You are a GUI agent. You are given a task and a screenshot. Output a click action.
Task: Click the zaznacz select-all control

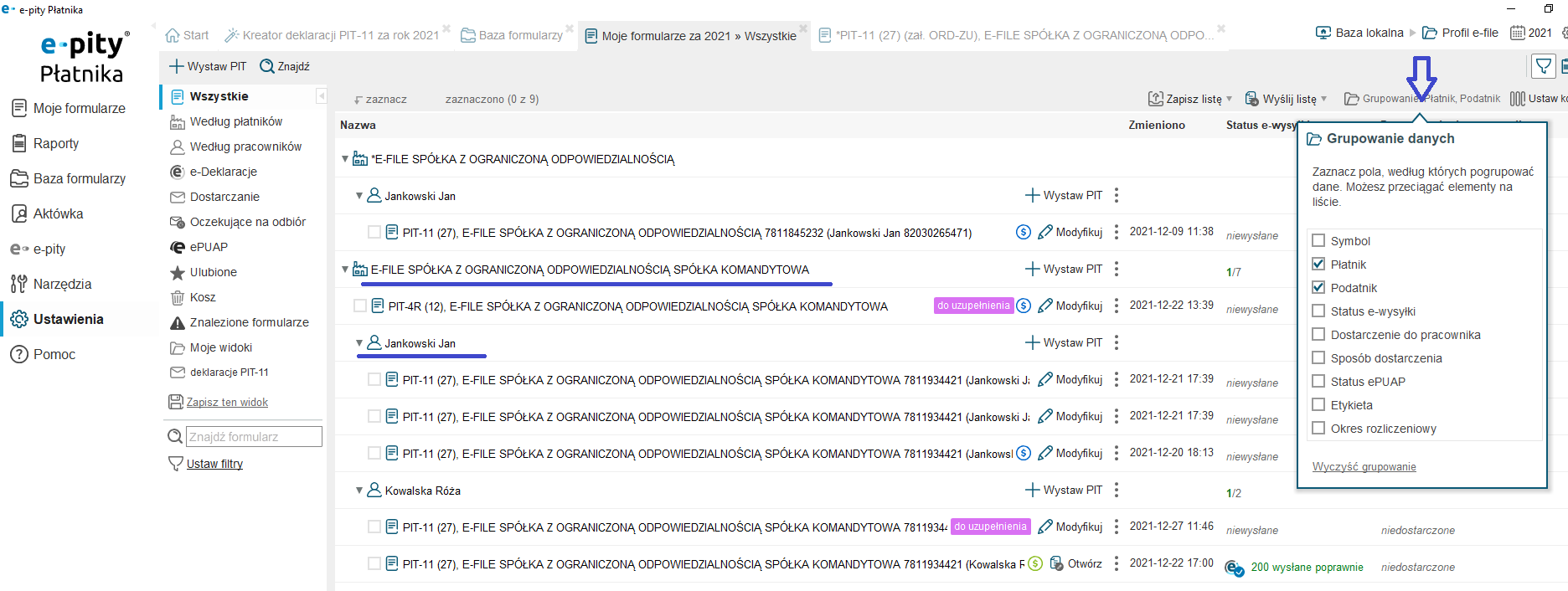(x=380, y=99)
